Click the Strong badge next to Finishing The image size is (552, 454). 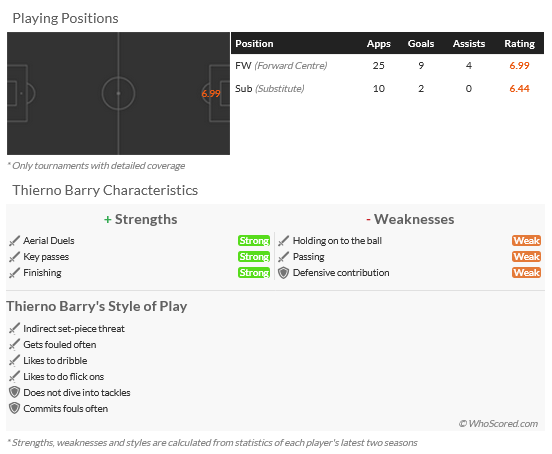click(254, 273)
